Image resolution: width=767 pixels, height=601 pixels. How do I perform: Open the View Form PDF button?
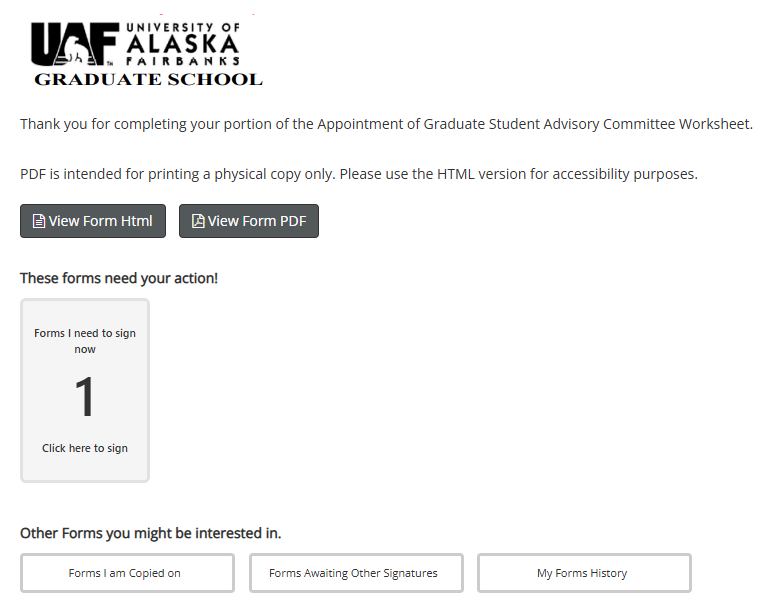point(249,221)
